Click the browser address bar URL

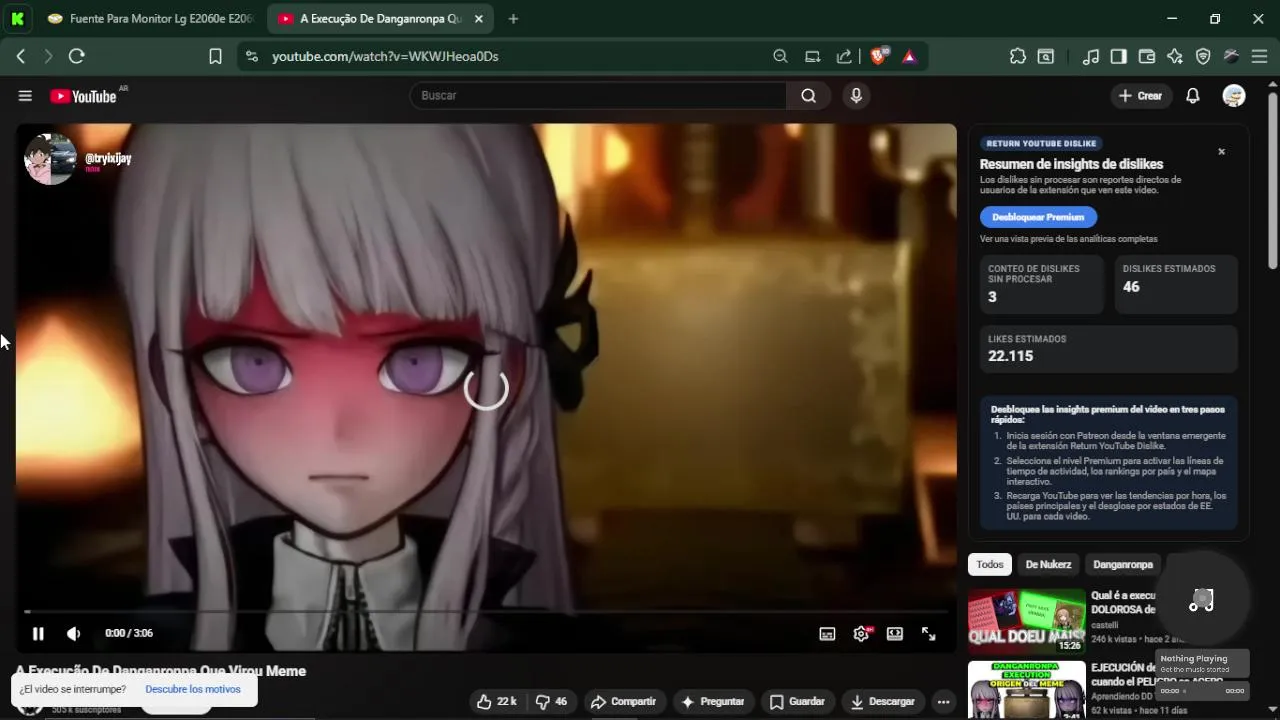[385, 57]
